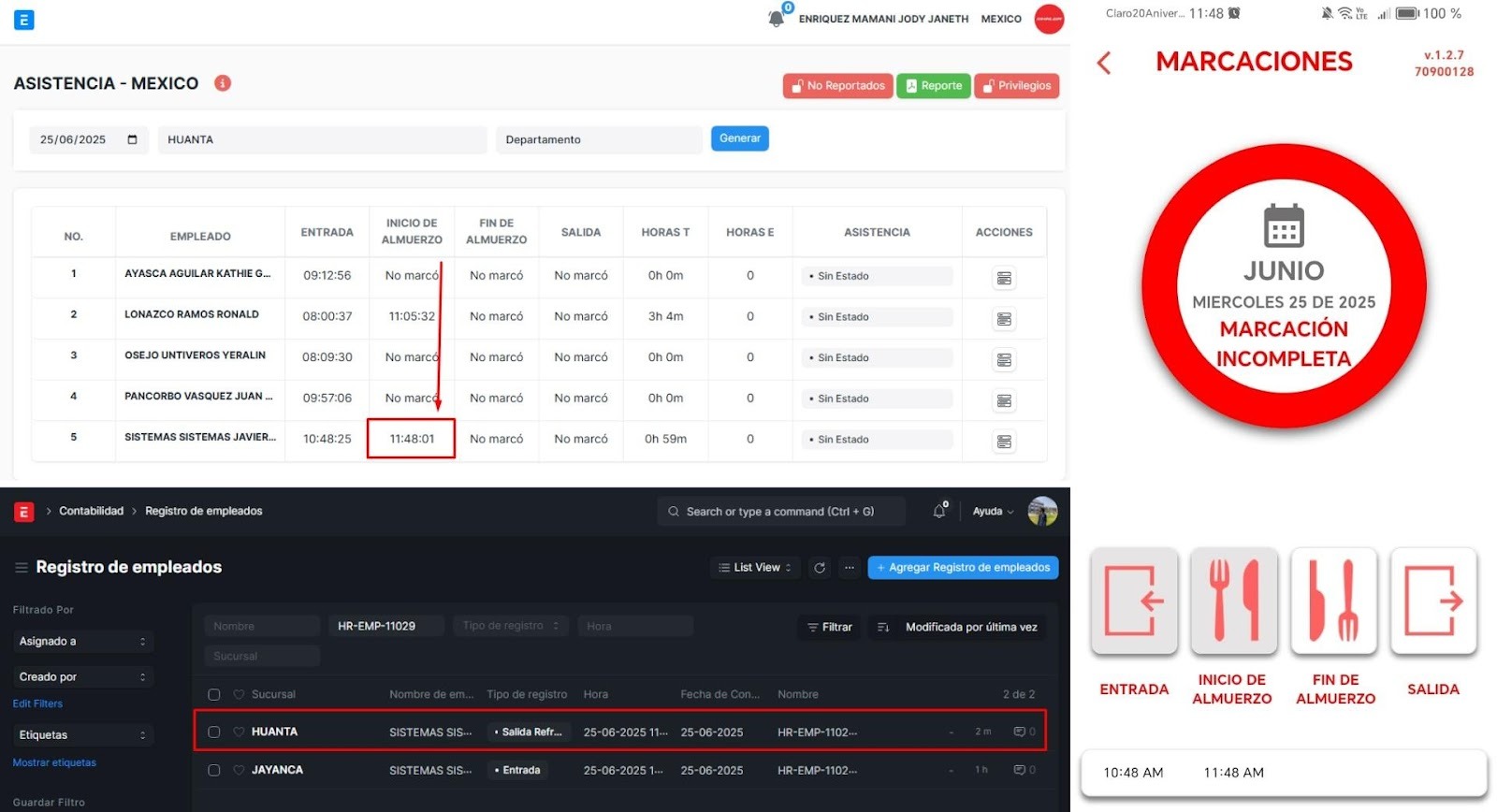The height and width of the screenshot is (812, 1497).
Task: Toggle the select-all checkbox in list header
Action: coord(214,694)
